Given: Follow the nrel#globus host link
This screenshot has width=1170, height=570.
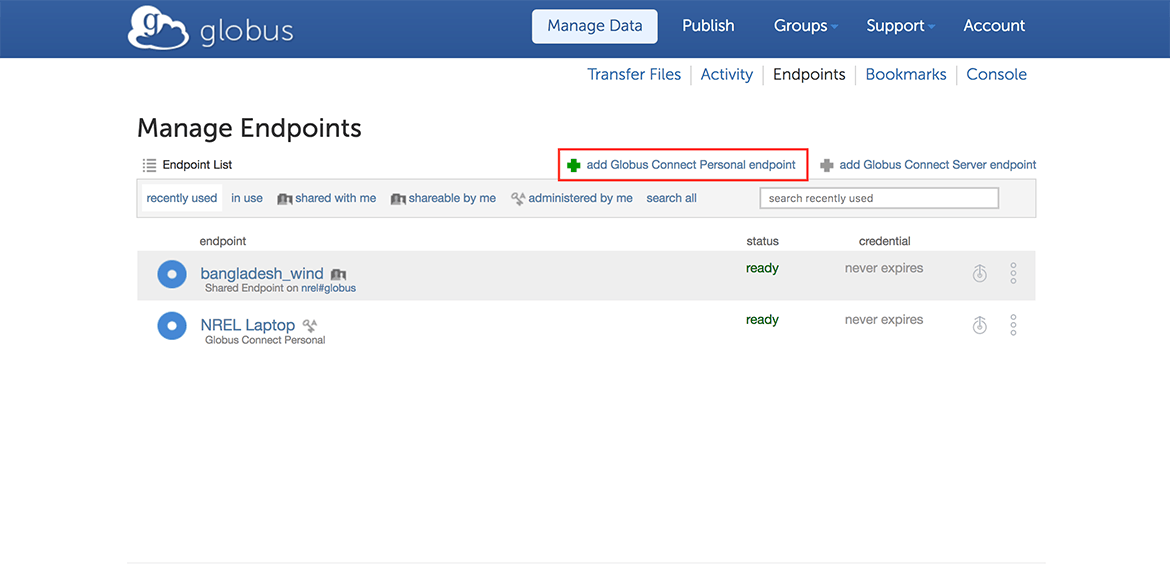Looking at the screenshot, I should click(x=328, y=288).
